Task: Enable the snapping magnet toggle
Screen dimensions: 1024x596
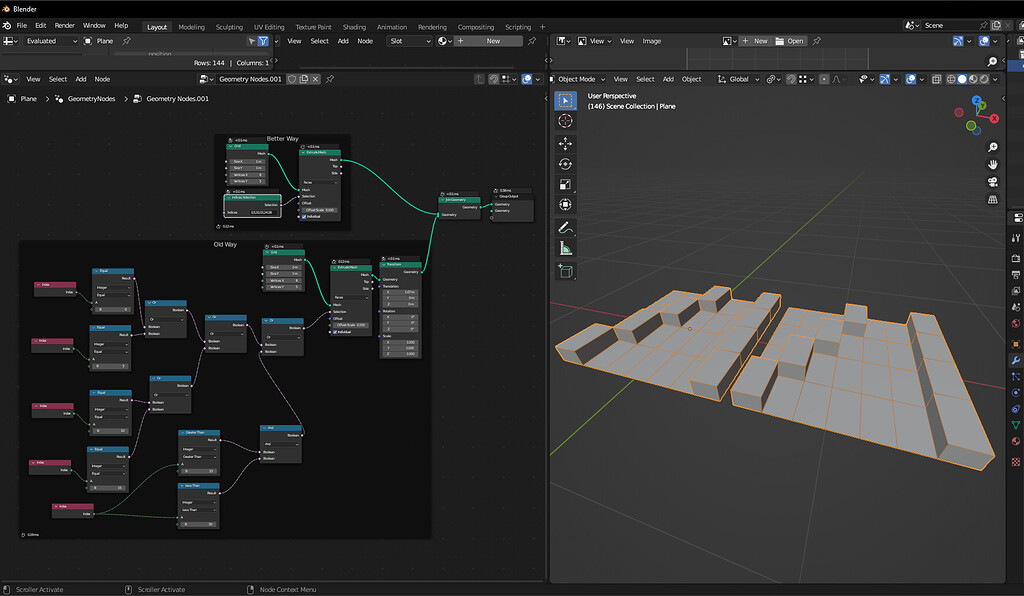Action: [x=790, y=79]
